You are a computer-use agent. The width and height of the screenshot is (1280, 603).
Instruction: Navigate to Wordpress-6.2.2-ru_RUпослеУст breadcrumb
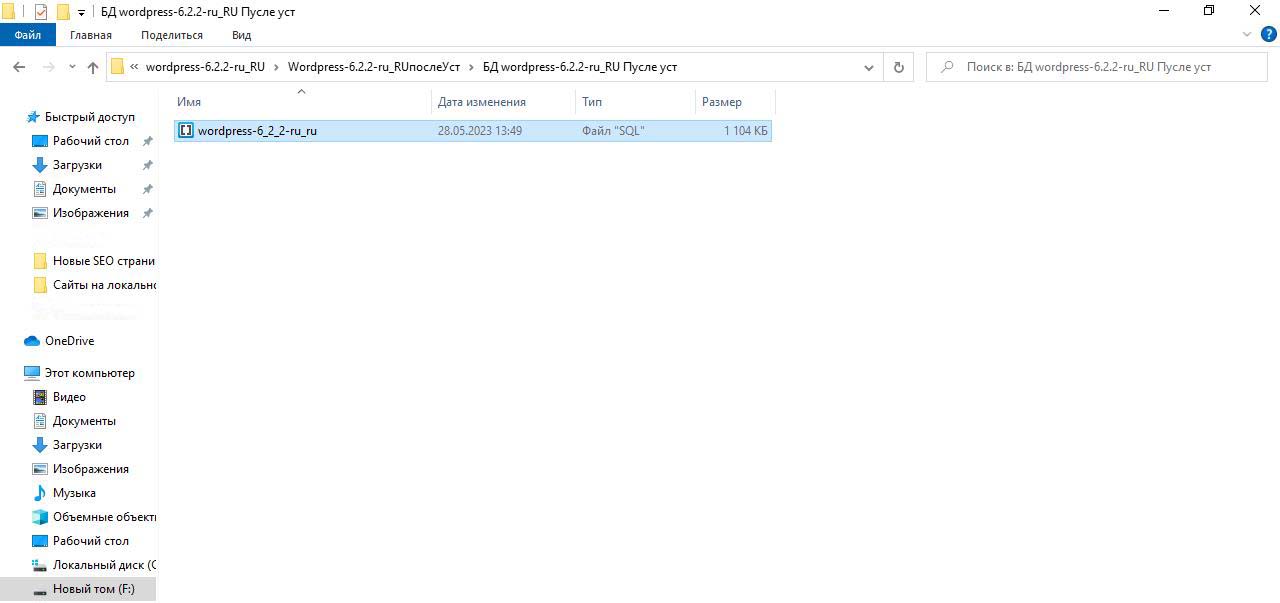[x=373, y=67]
